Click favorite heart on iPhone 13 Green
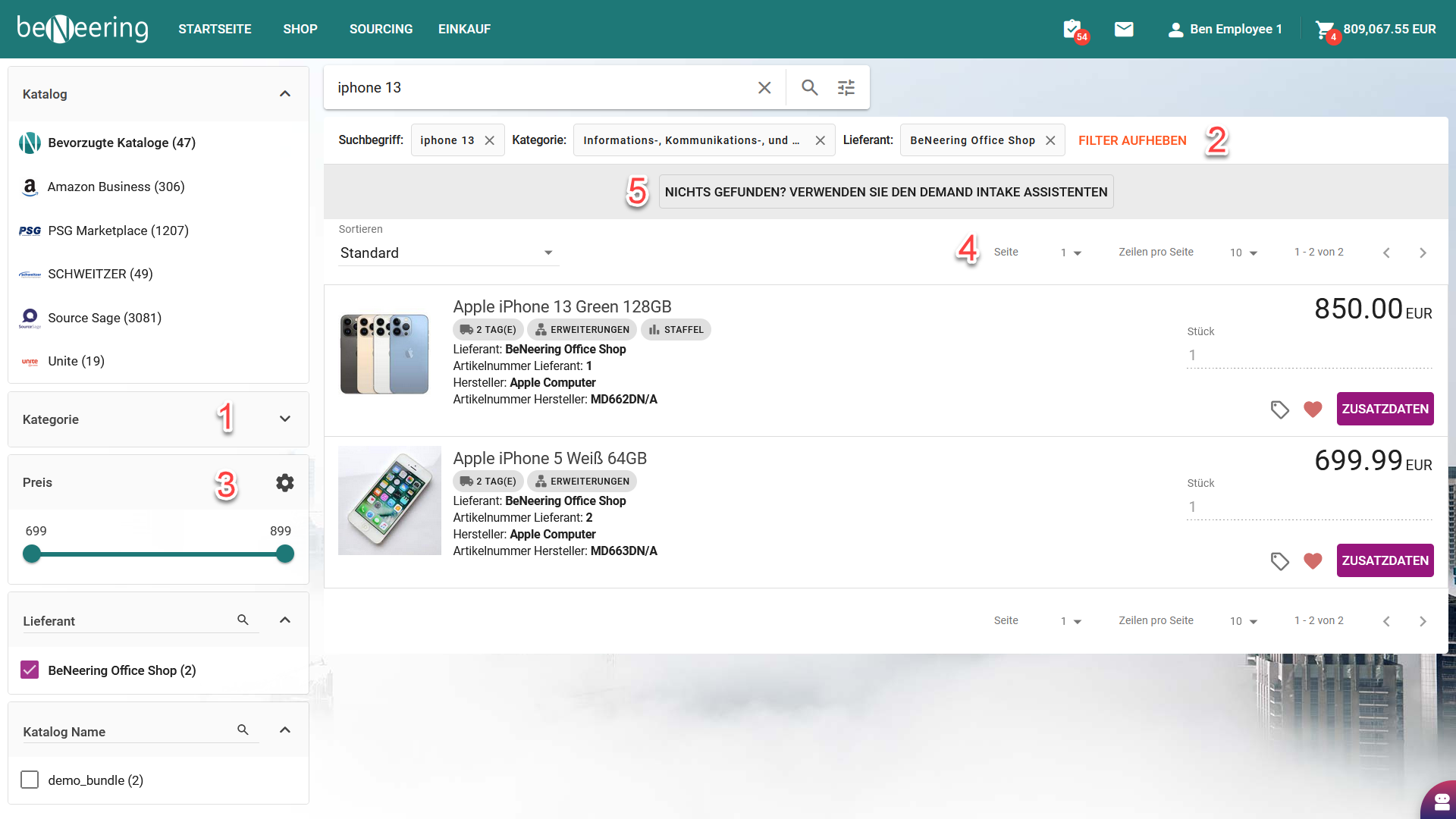Screen dimensions: 1456x819 click(1313, 409)
